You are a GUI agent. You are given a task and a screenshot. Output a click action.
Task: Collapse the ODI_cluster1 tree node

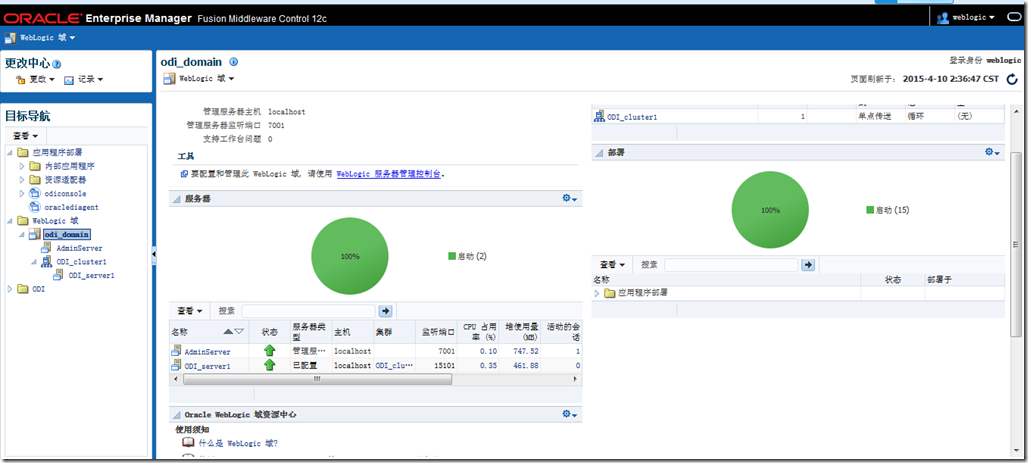click(33, 262)
